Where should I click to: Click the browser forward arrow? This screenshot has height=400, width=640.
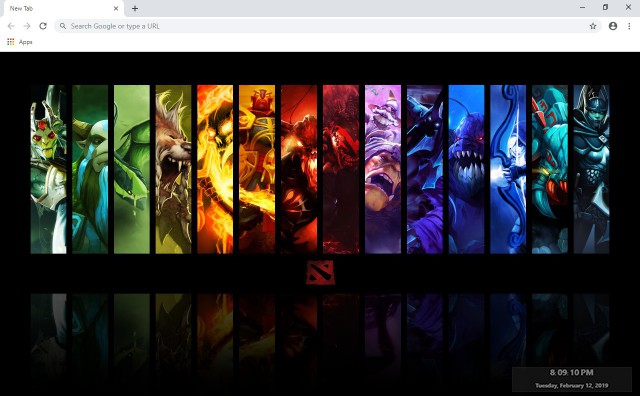pyautogui.click(x=27, y=26)
